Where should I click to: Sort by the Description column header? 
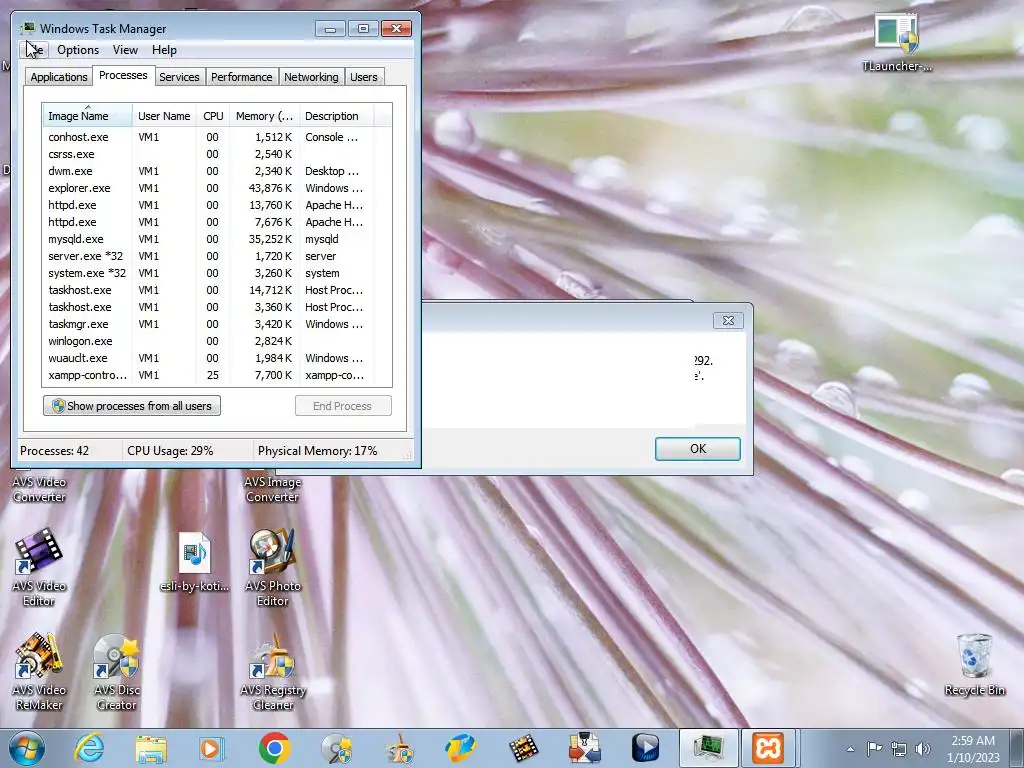[x=336, y=116]
